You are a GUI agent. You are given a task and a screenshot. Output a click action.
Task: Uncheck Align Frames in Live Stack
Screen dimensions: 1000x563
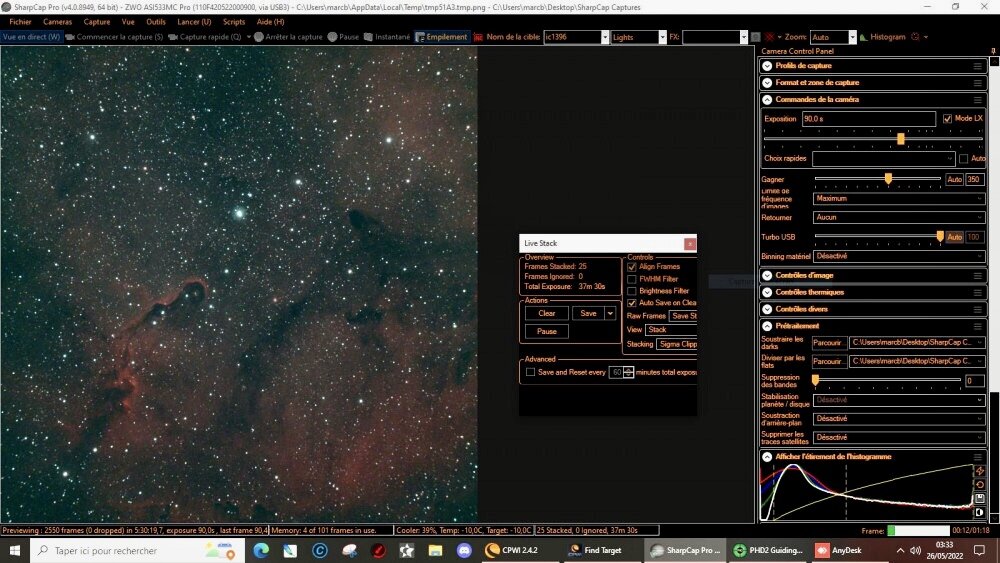[x=632, y=267]
